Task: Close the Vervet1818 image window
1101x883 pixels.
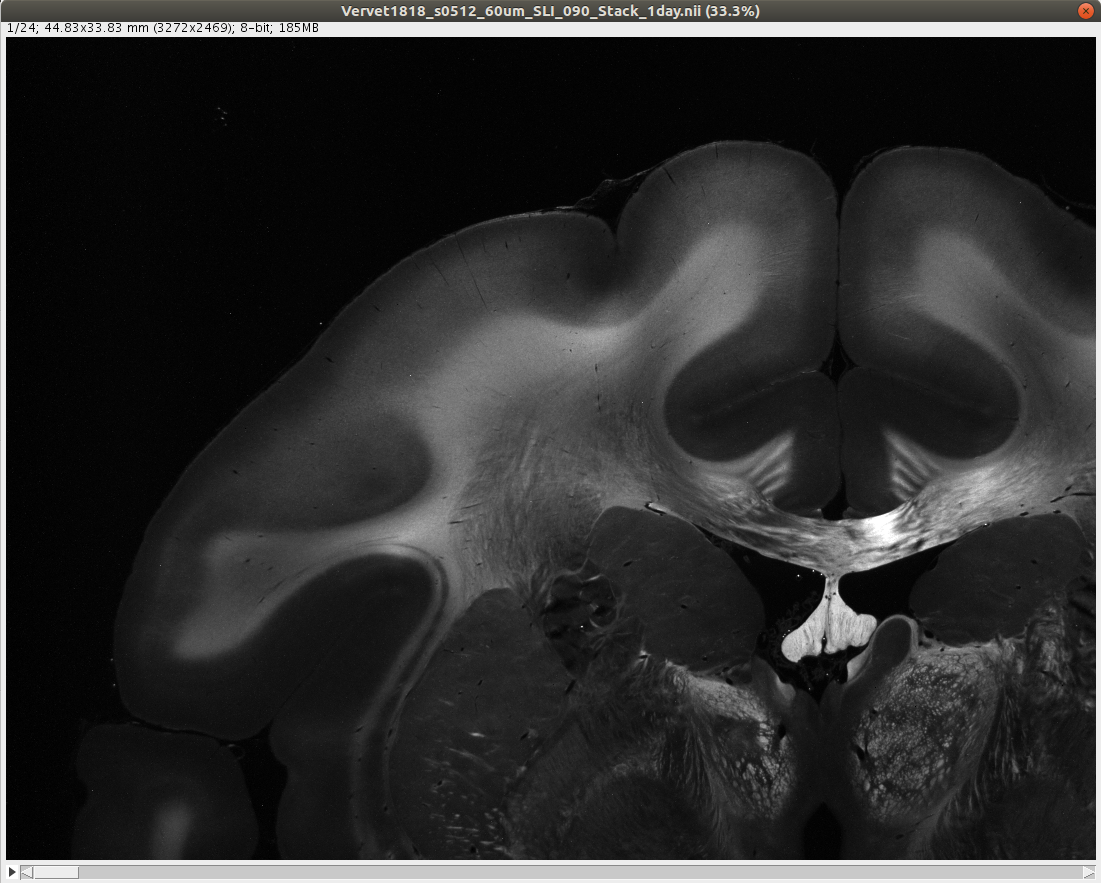Action: pos(1085,10)
